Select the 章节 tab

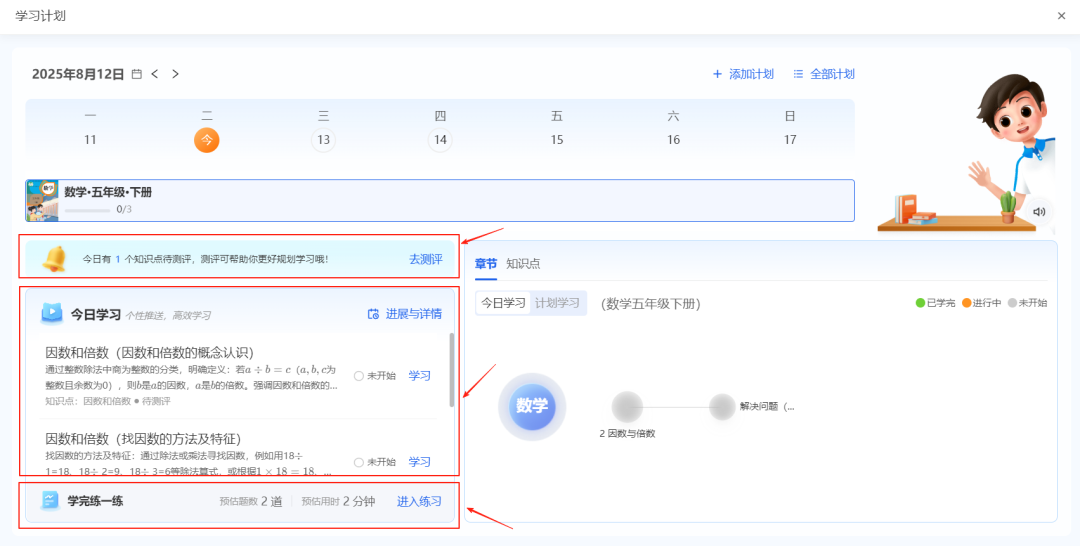pyautogui.click(x=486, y=264)
